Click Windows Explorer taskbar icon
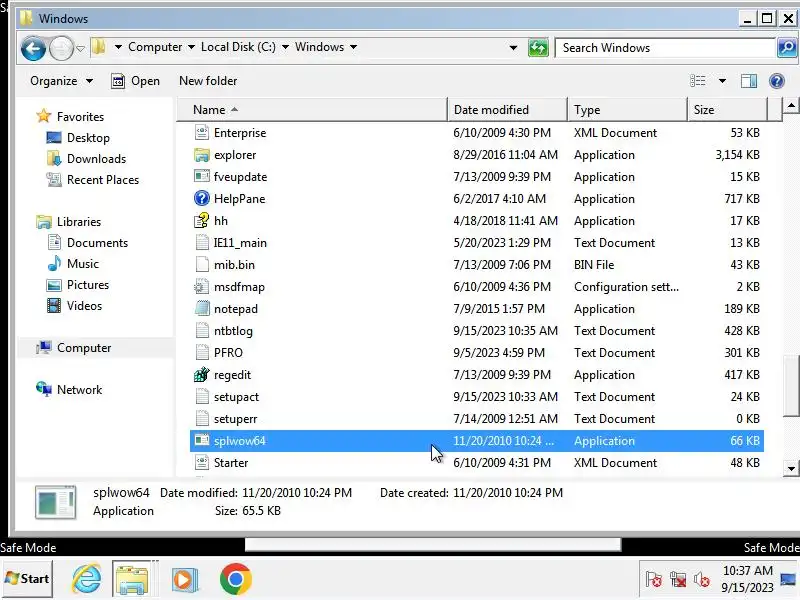 tap(132, 579)
